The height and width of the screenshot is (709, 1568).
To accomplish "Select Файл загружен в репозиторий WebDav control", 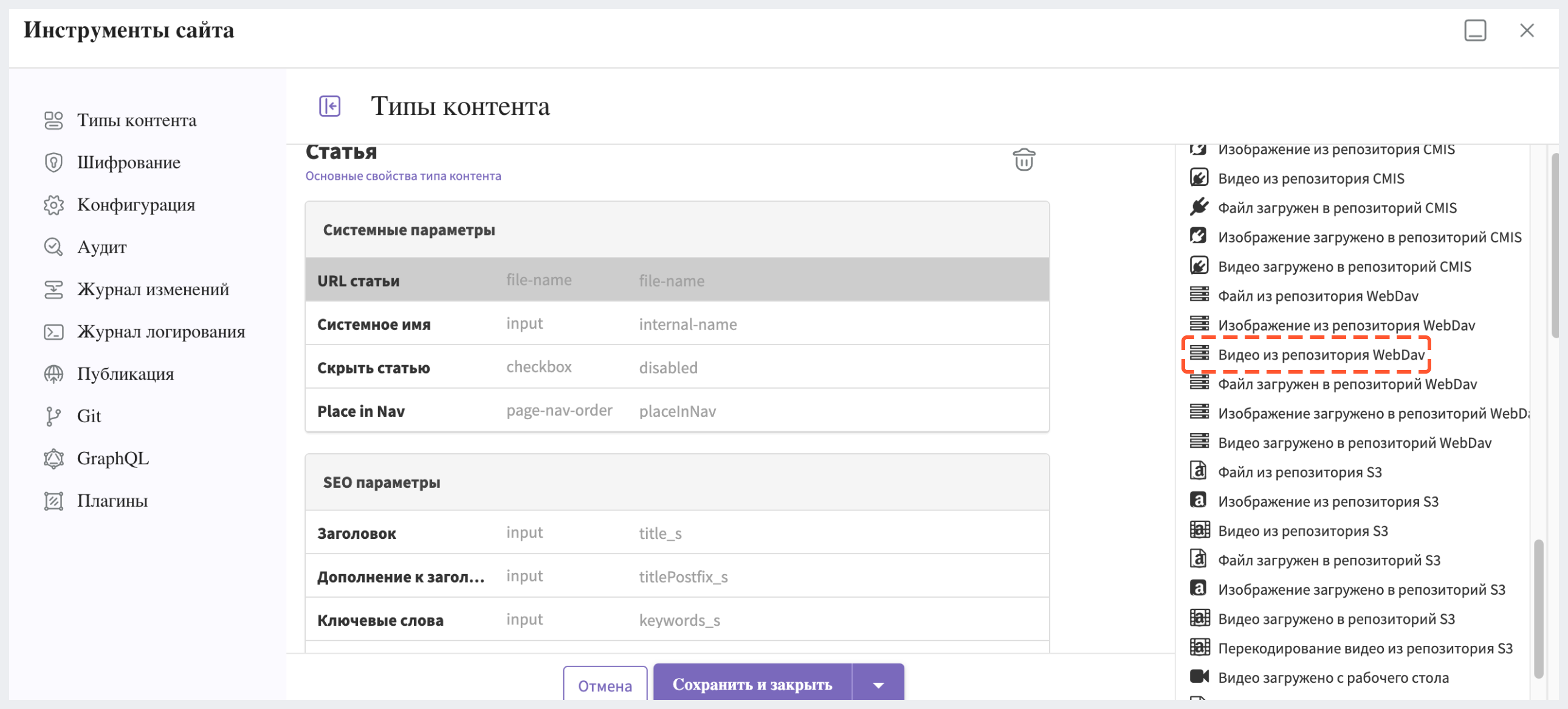I will (x=1333, y=384).
